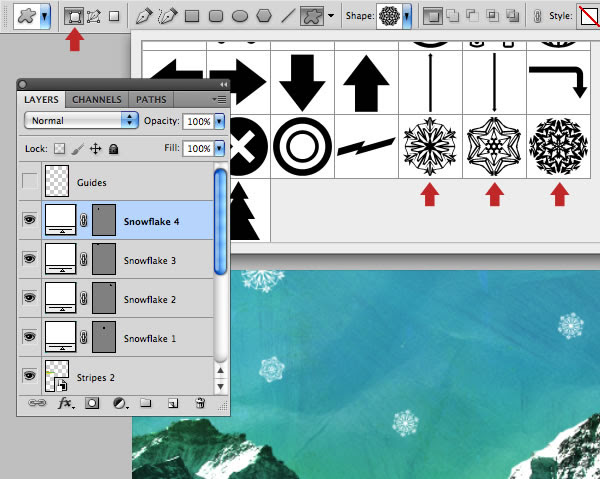Hide the Snowflake 4 layer
600x479 pixels.
coord(29,220)
